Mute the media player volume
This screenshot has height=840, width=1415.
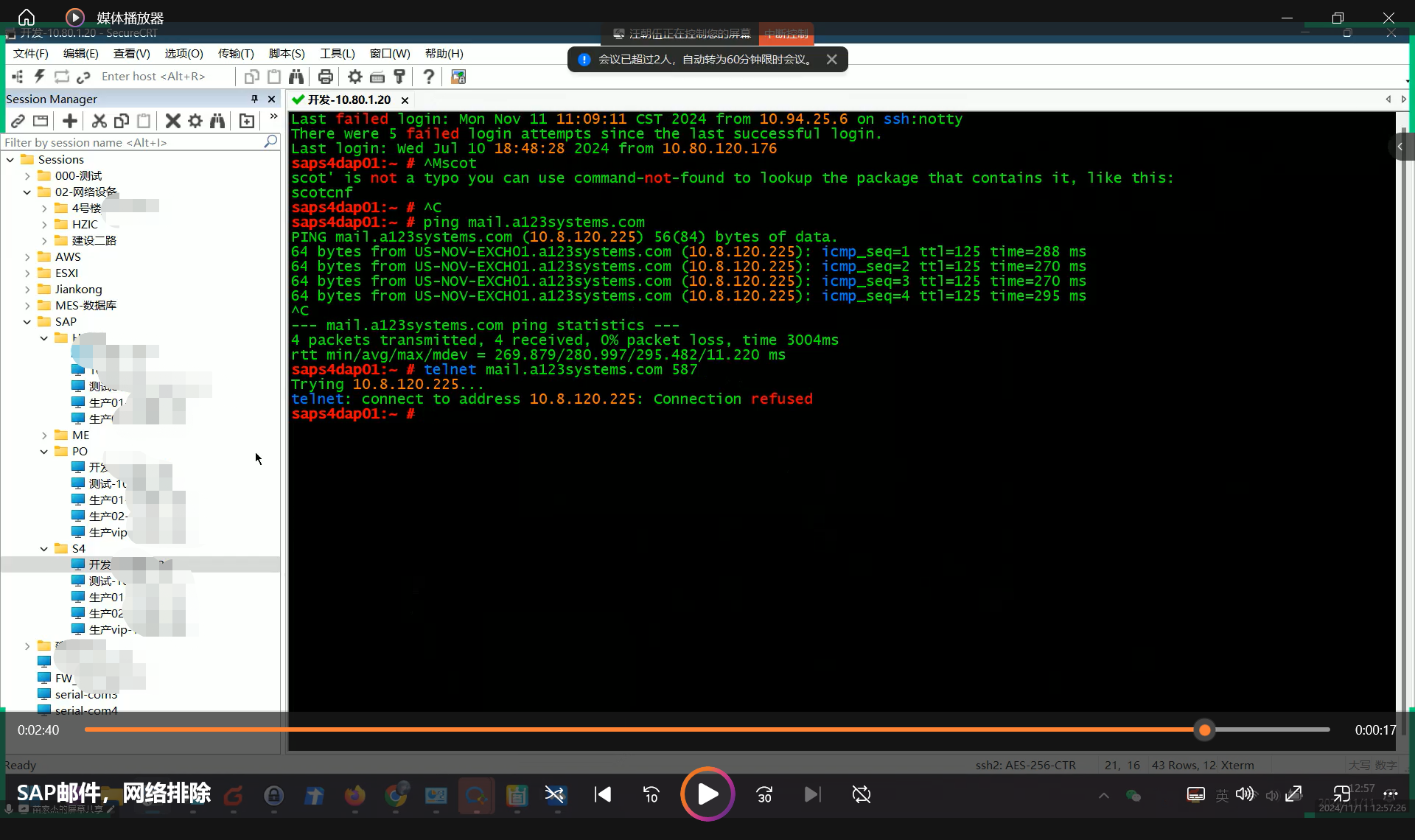coord(1245,794)
